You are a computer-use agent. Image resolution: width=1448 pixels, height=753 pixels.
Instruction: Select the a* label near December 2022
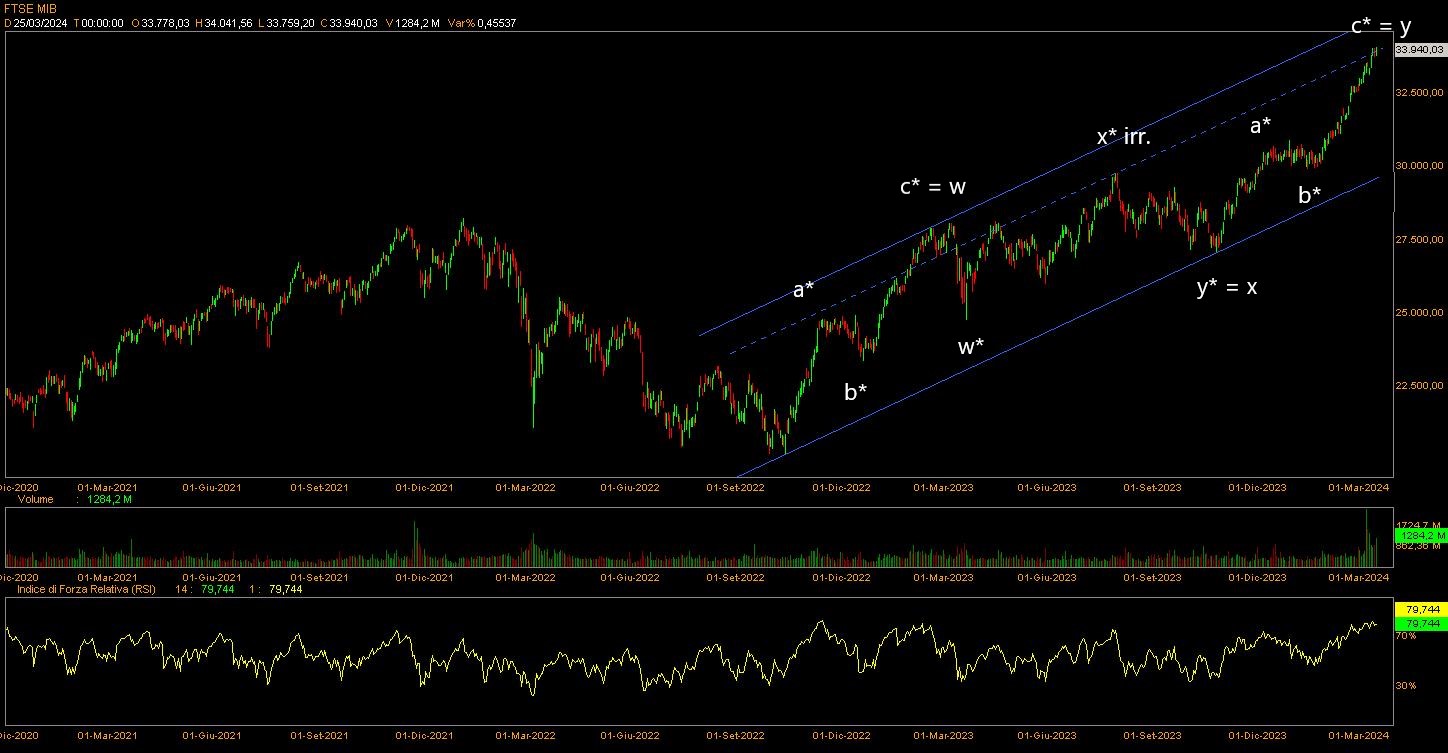pos(803,290)
